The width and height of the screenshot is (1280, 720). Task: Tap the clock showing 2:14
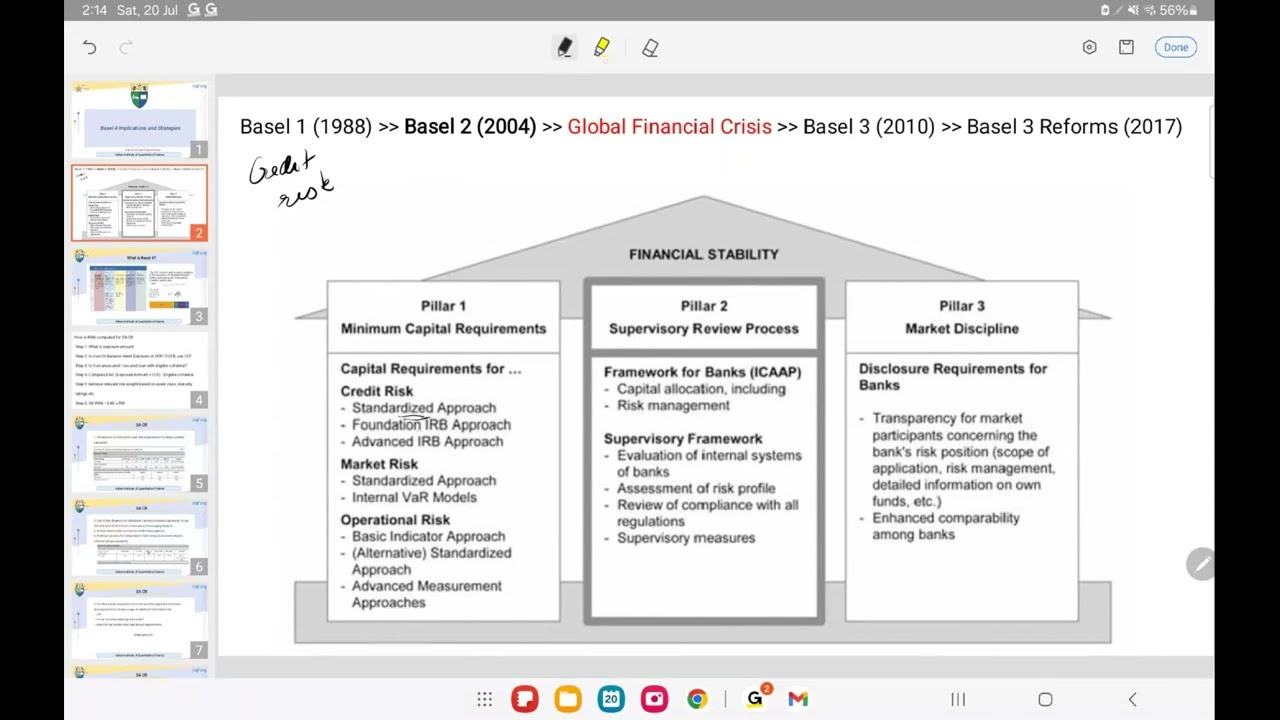click(94, 10)
